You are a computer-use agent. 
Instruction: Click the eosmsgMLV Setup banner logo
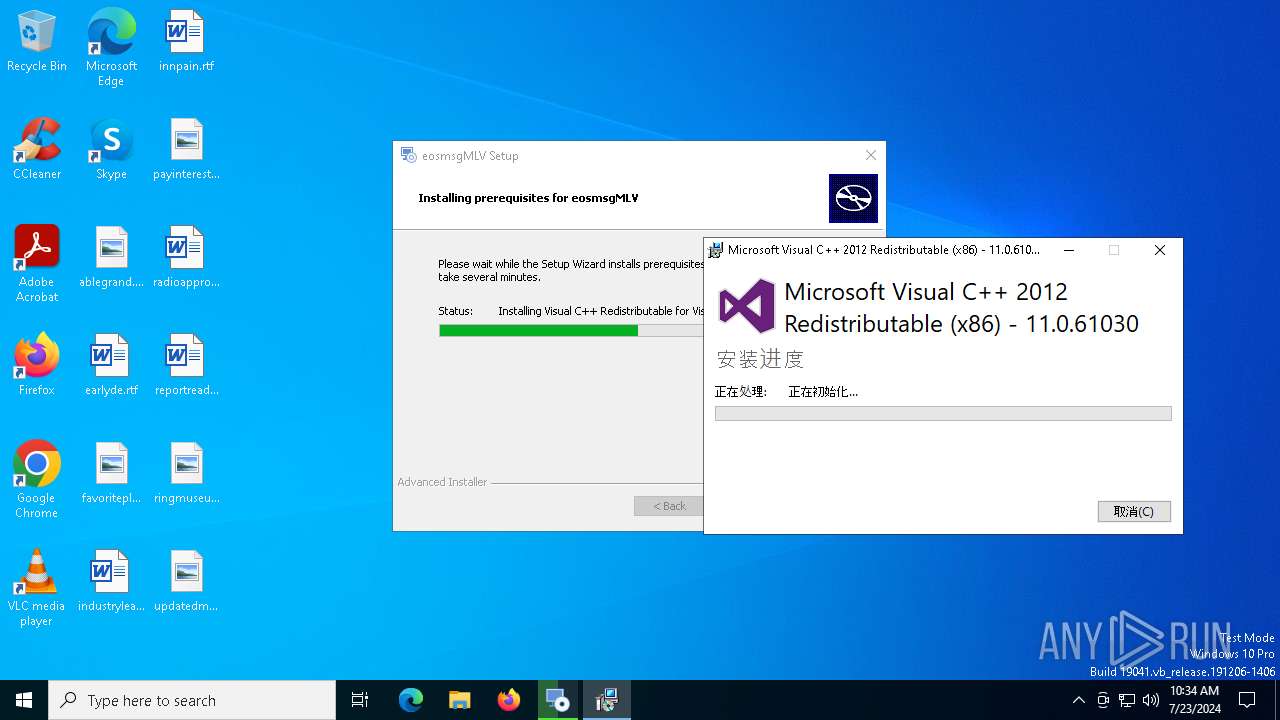tap(853, 198)
